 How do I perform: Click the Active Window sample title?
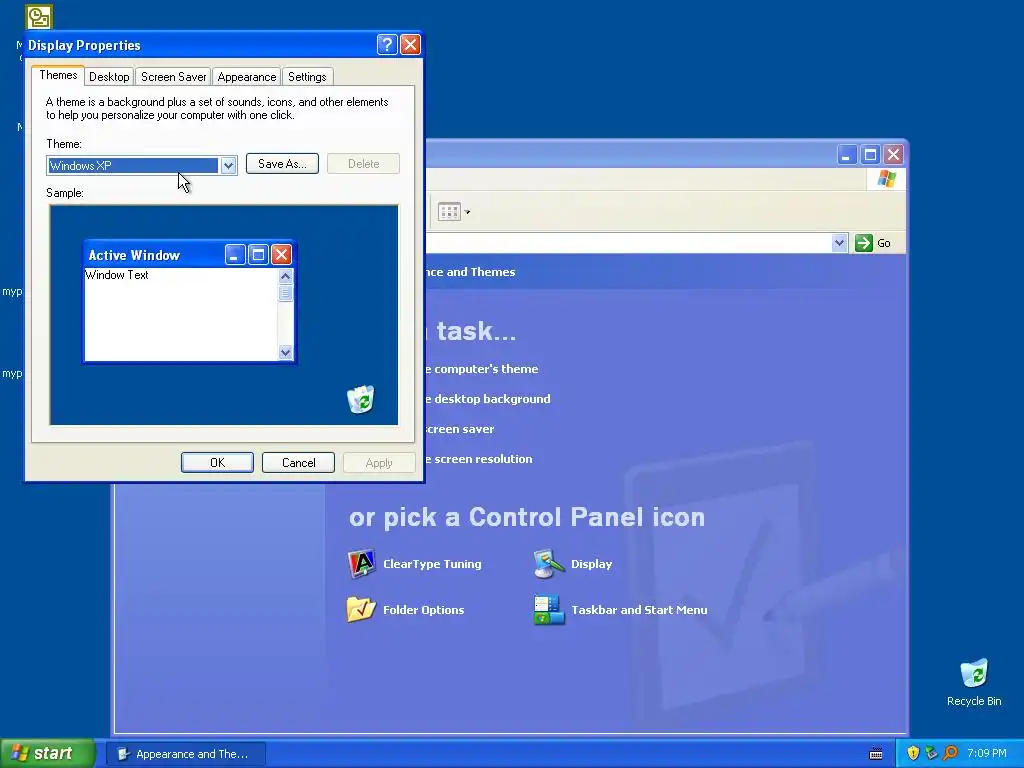(x=134, y=255)
